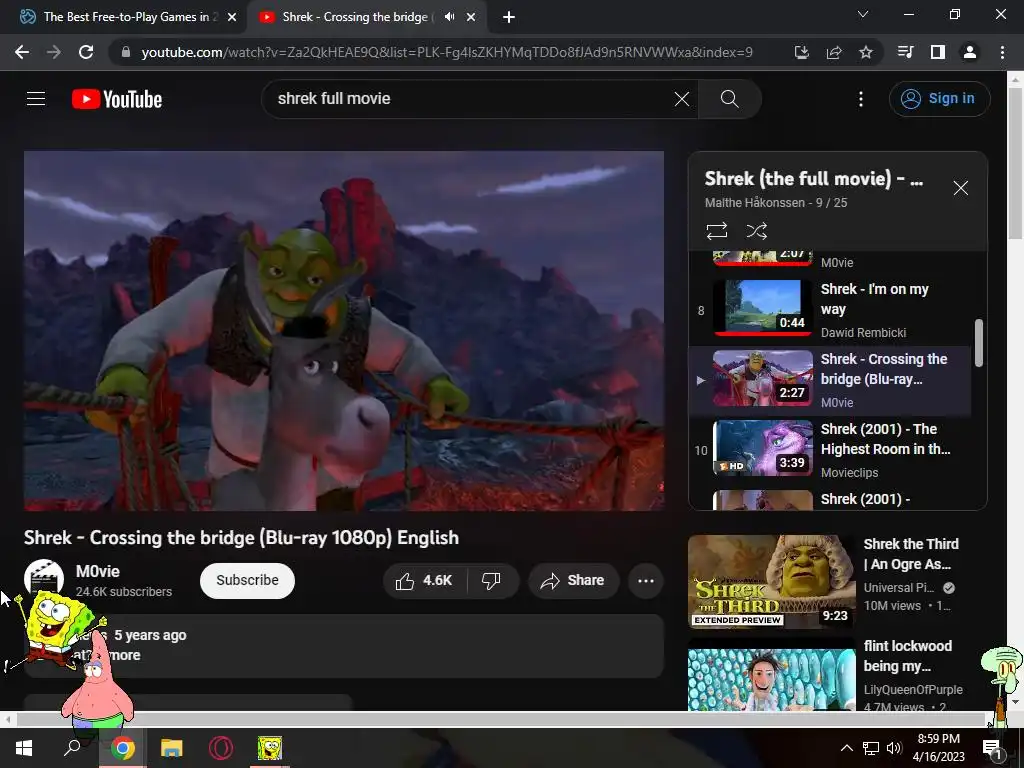Reload the YouTube page
This screenshot has height=768, width=1024.
click(x=86, y=52)
